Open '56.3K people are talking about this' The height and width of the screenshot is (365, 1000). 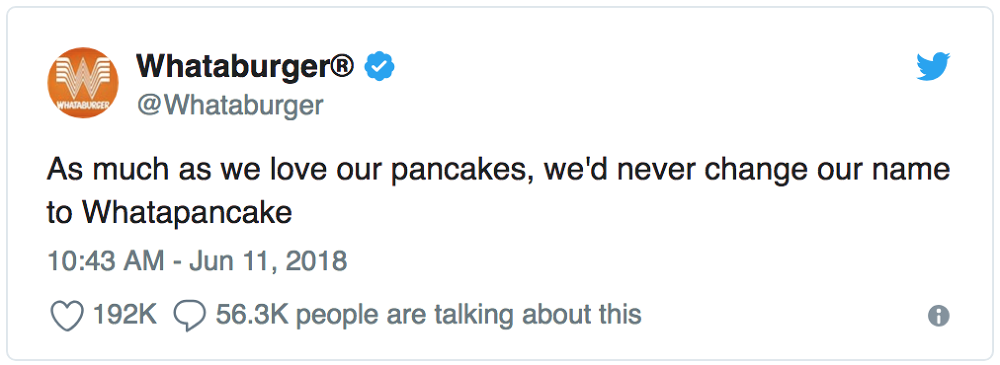coord(429,315)
